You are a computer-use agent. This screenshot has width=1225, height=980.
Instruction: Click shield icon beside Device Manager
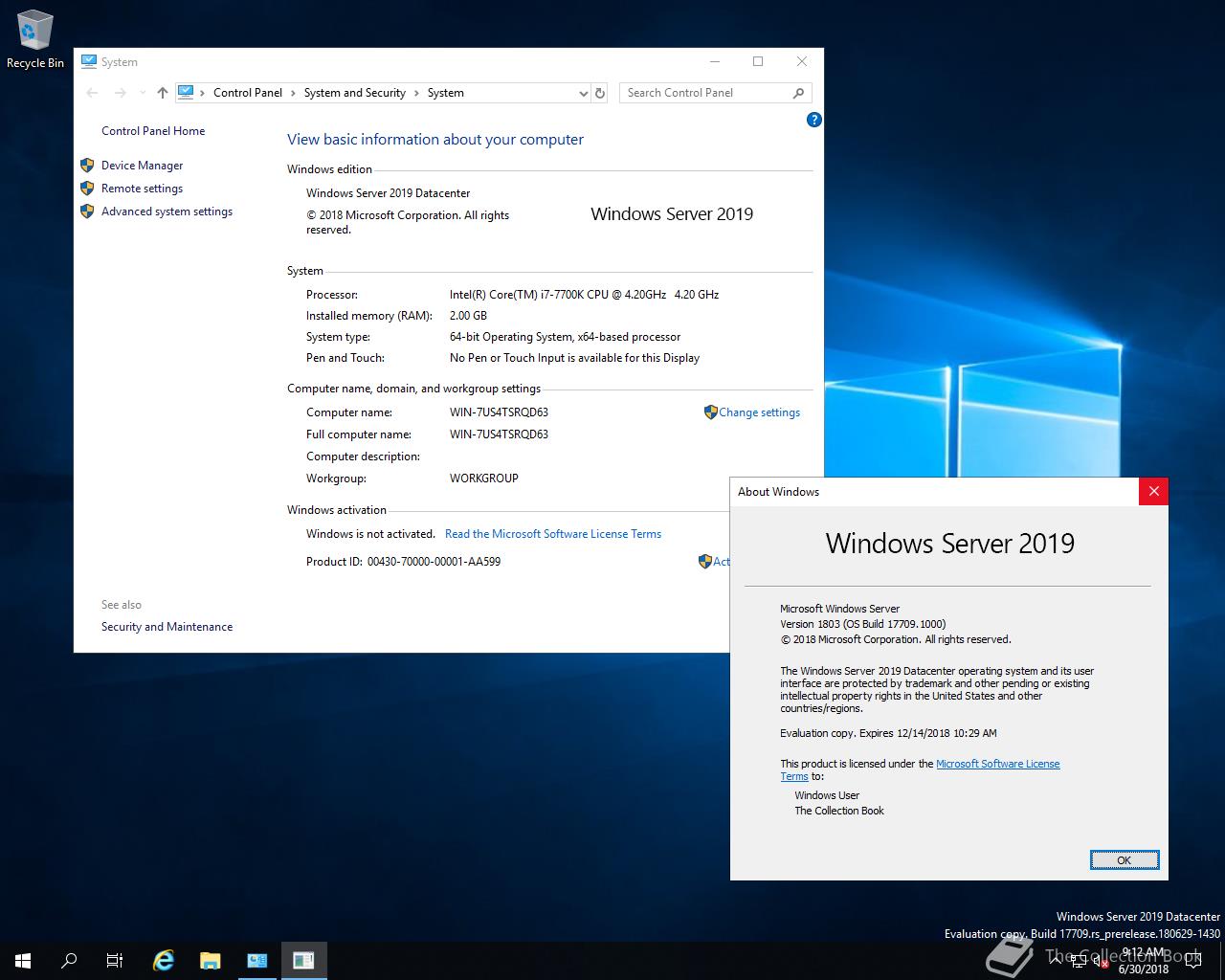(x=87, y=166)
